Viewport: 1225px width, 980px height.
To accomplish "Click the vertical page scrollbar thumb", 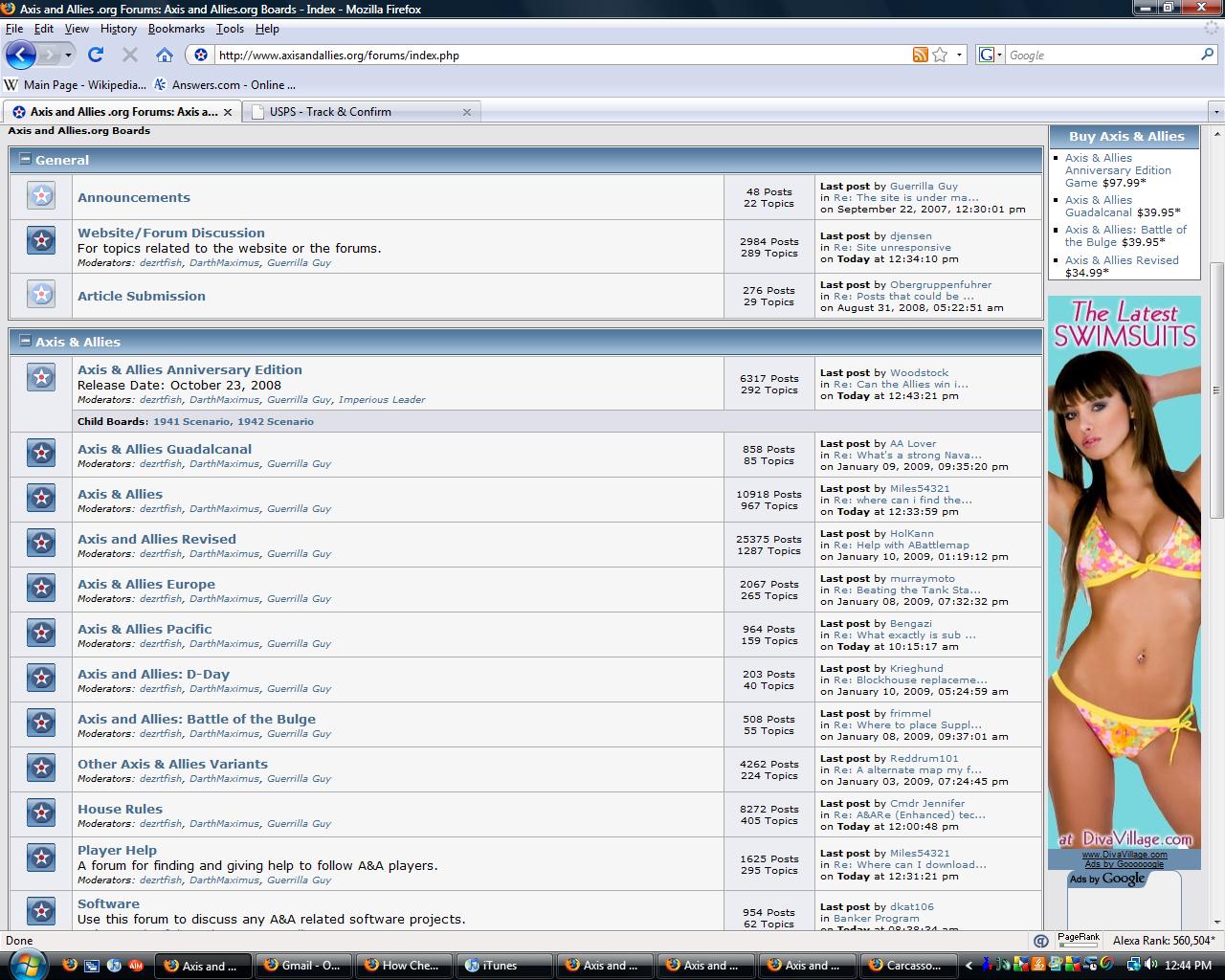I will coord(1216,390).
